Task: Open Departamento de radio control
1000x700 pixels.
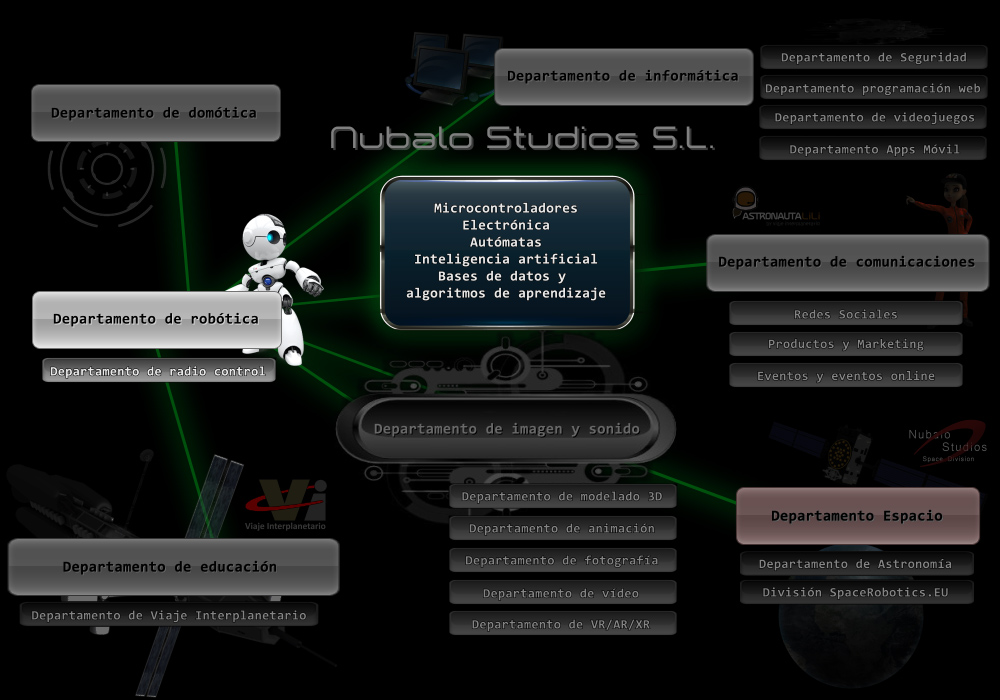Action: pyautogui.click(x=159, y=370)
